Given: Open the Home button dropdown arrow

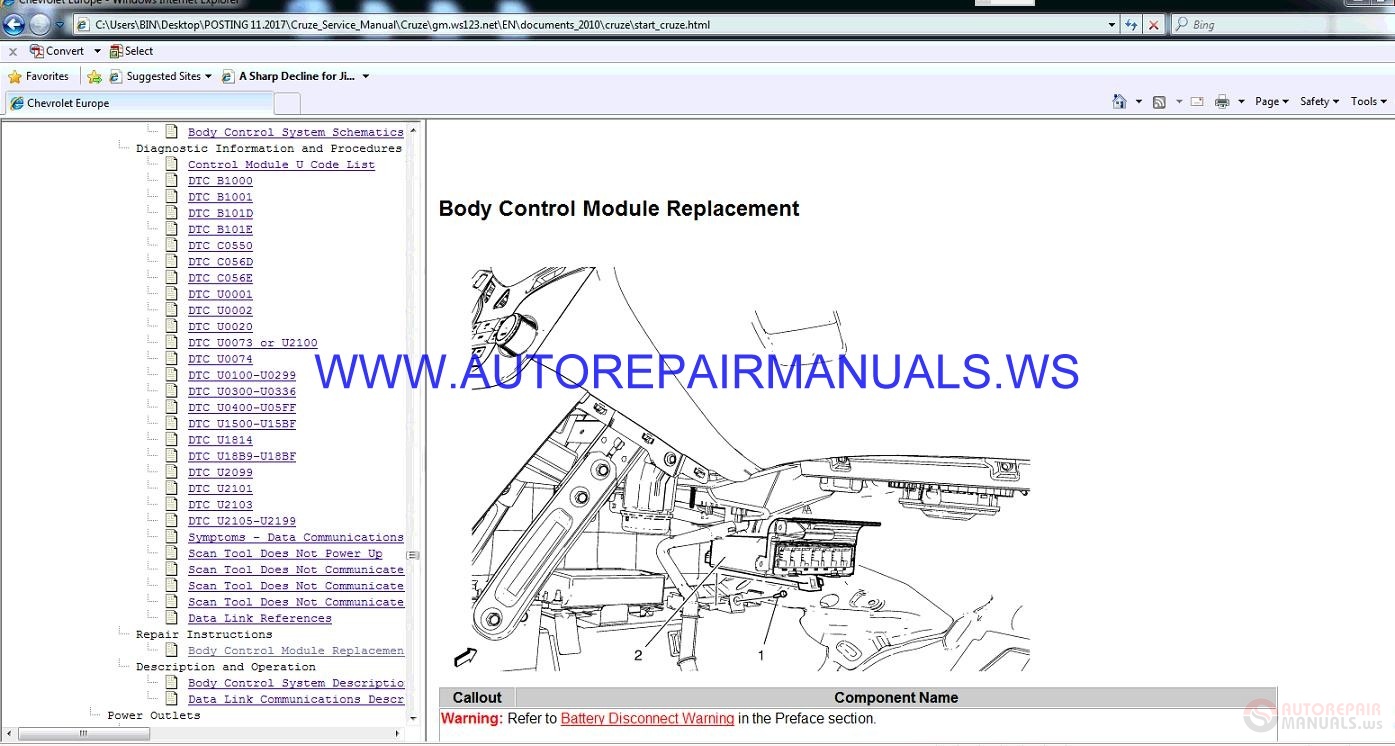Looking at the screenshot, I should point(1139,101).
